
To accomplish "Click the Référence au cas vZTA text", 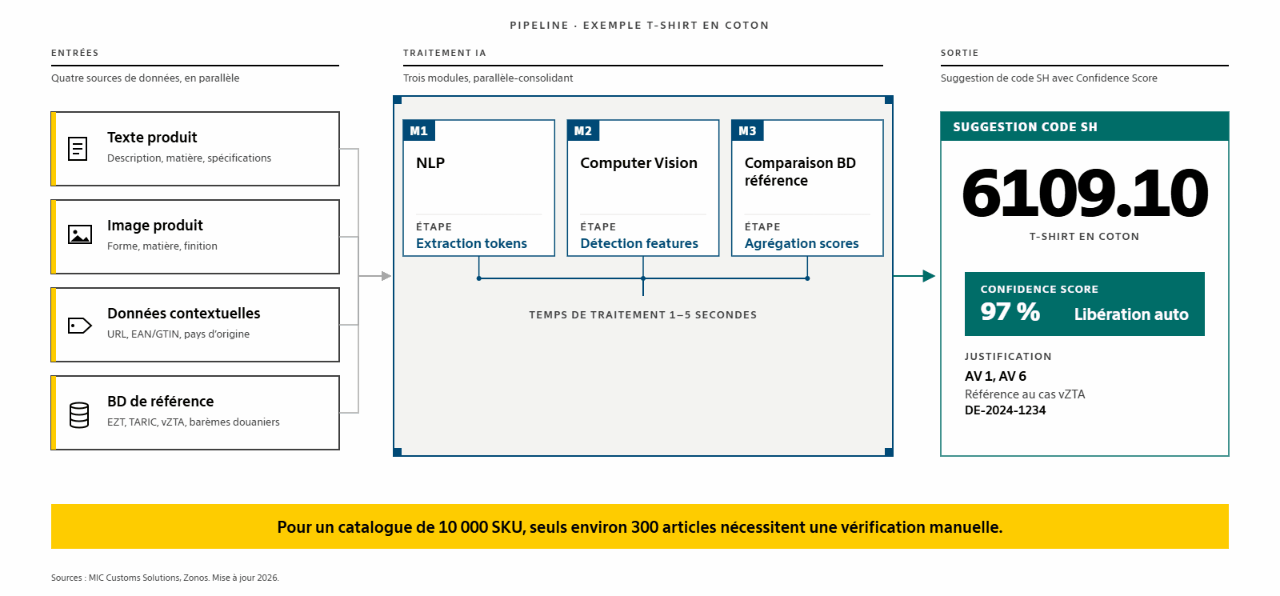I will coord(1024,394).
